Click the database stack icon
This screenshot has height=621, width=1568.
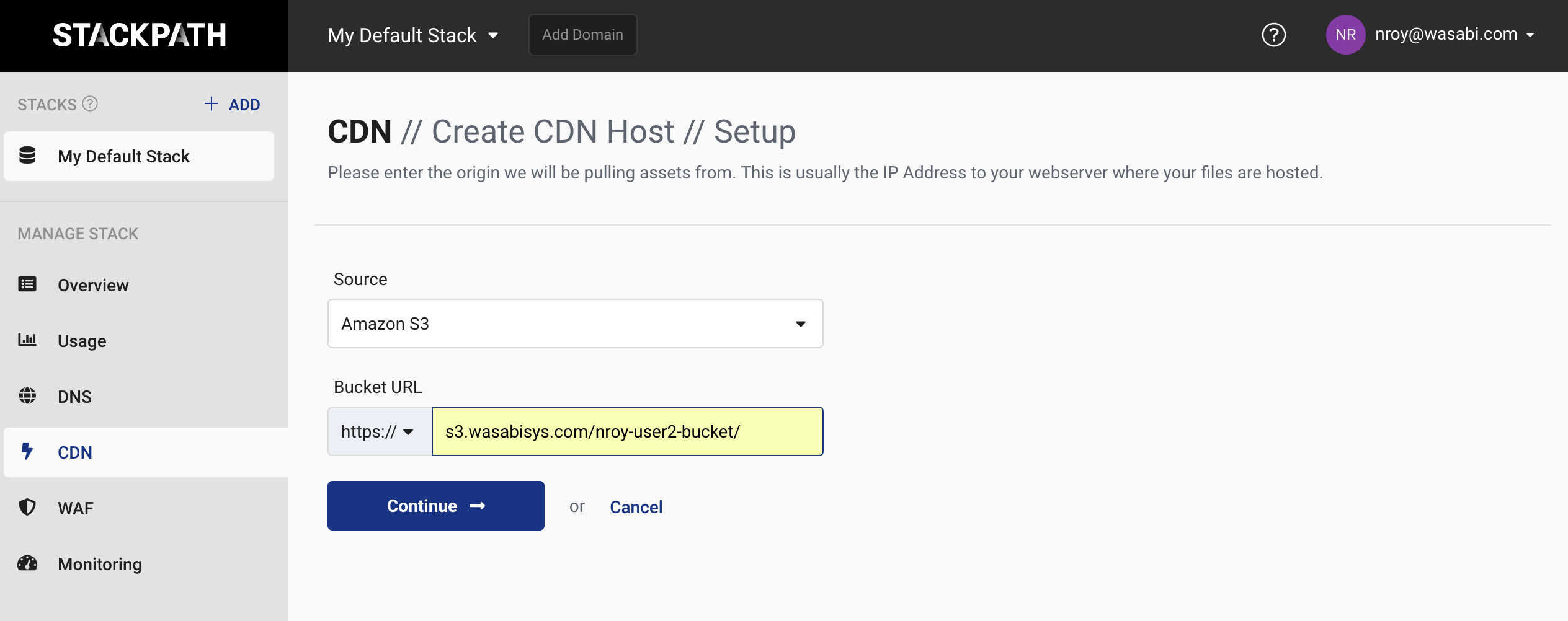click(x=27, y=155)
